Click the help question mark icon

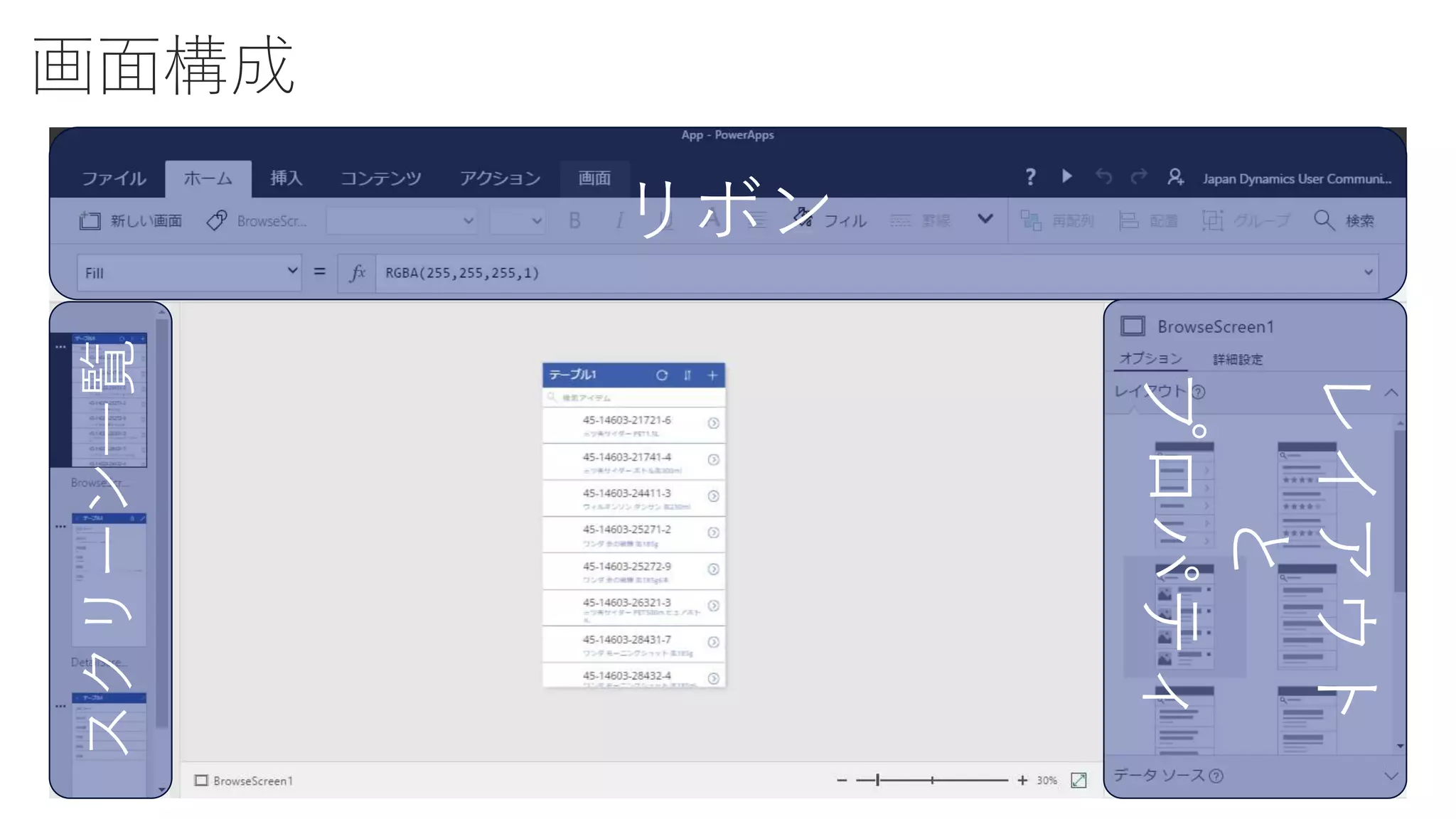[x=1030, y=176]
